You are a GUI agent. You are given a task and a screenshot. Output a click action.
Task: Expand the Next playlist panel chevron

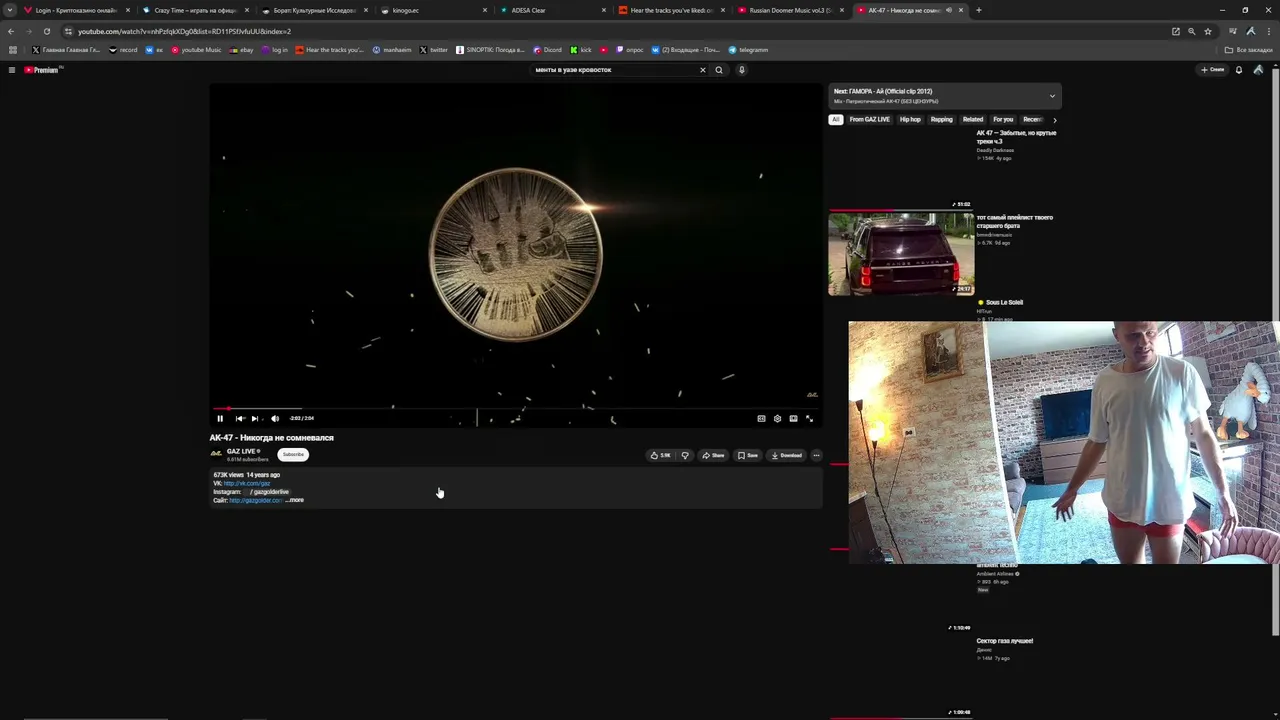(x=1052, y=96)
